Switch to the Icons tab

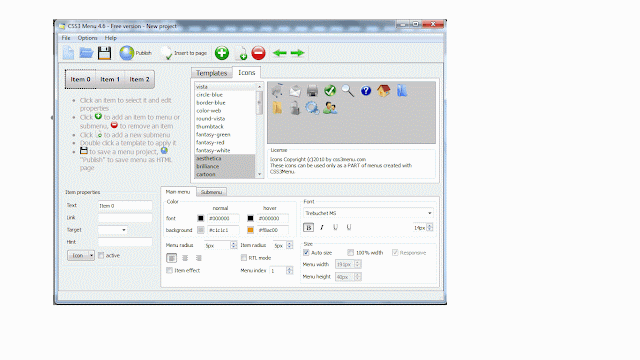point(247,73)
